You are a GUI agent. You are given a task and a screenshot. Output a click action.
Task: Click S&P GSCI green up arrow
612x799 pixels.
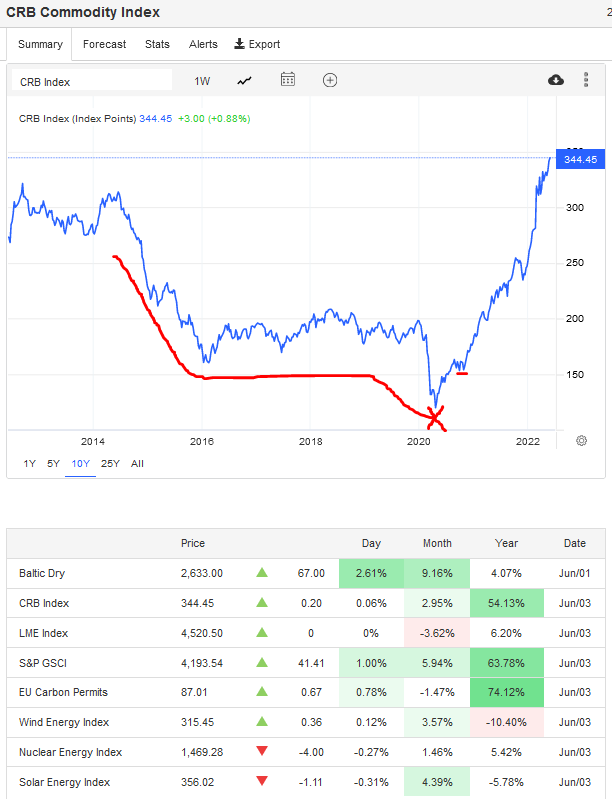262,662
